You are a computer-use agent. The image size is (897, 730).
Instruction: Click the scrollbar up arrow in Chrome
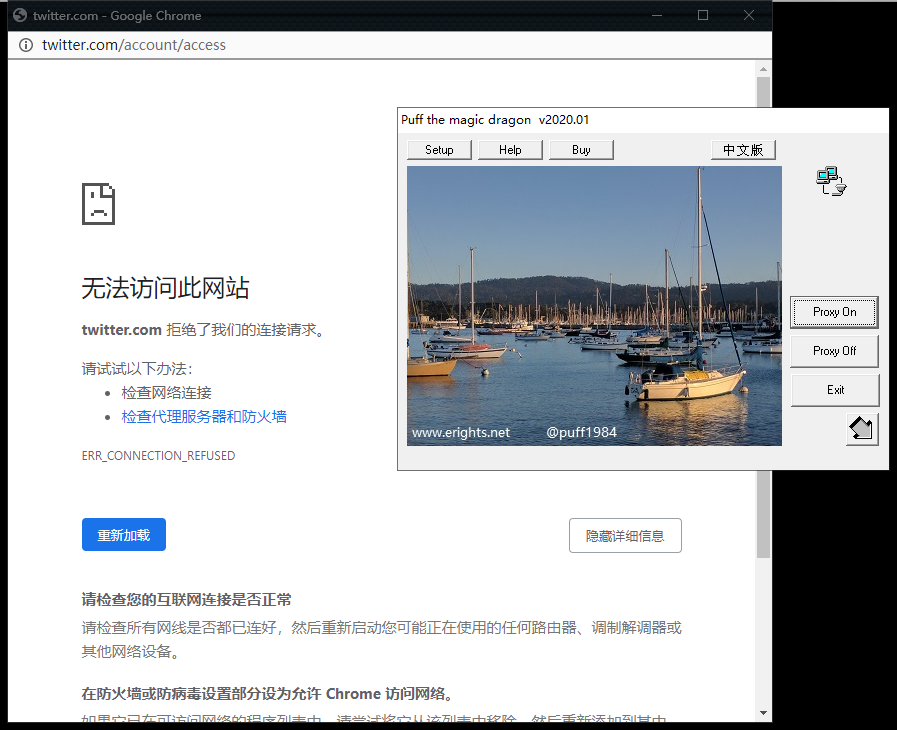pos(764,70)
